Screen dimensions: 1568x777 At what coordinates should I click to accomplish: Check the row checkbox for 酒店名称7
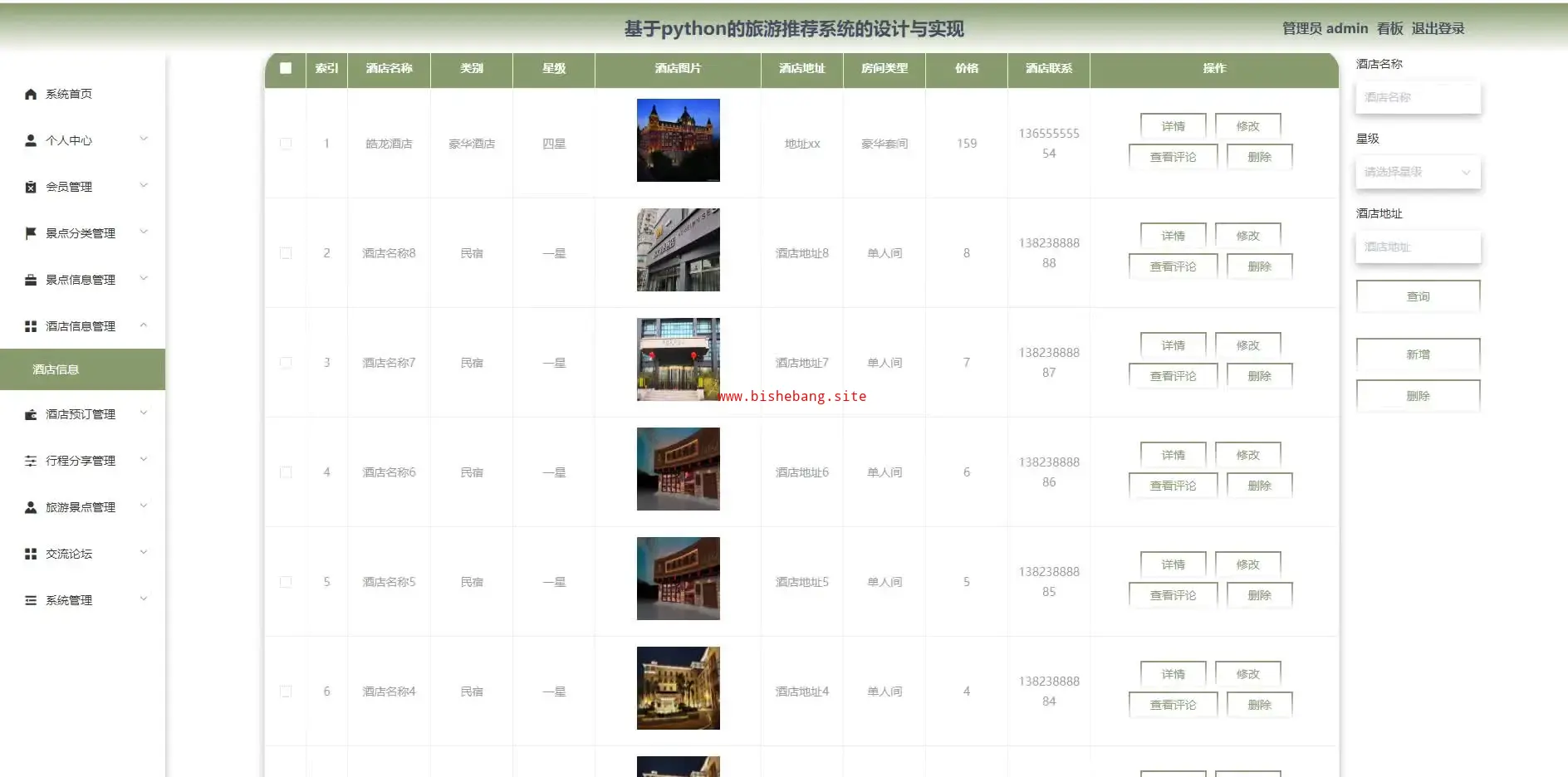(x=286, y=363)
